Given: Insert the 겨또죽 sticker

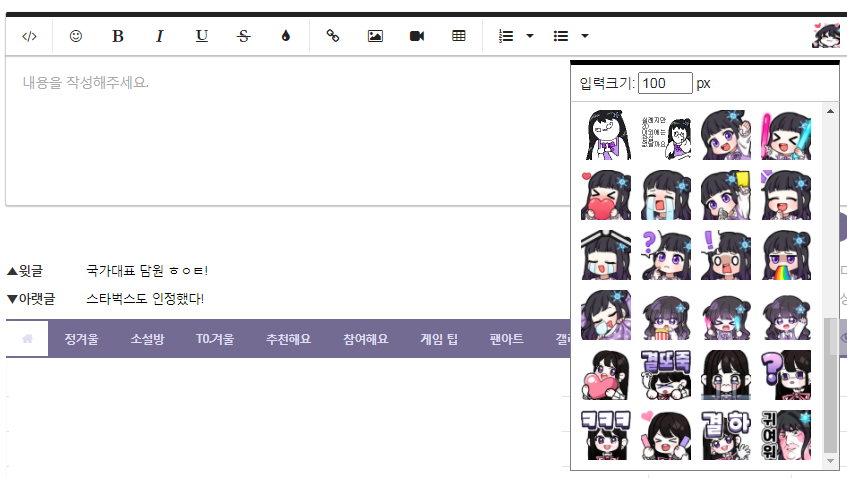Looking at the screenshot, I should (666, 375).
